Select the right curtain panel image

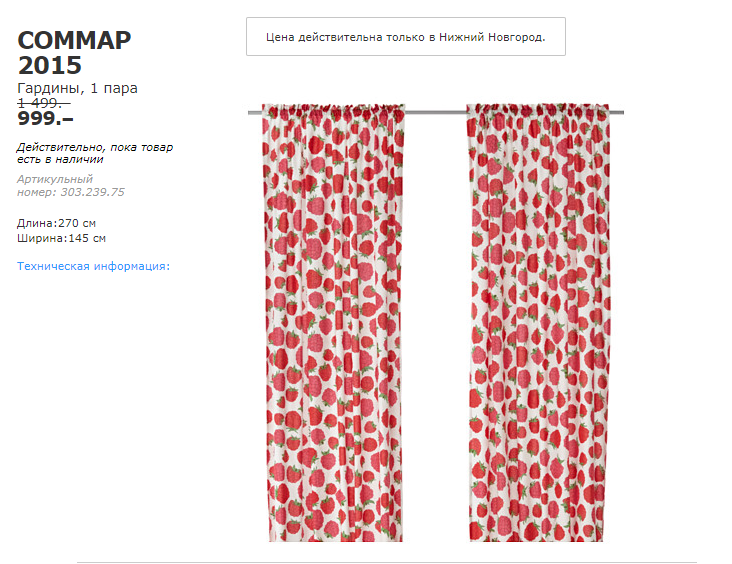[538, 323]
